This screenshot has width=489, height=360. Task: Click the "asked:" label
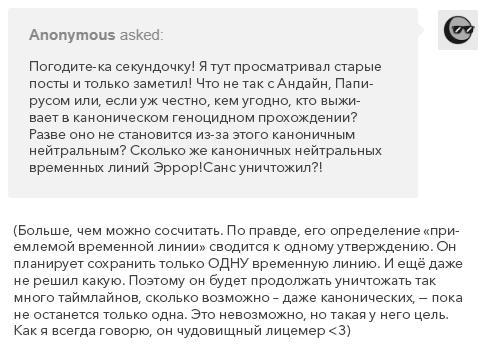click(142, 35)
